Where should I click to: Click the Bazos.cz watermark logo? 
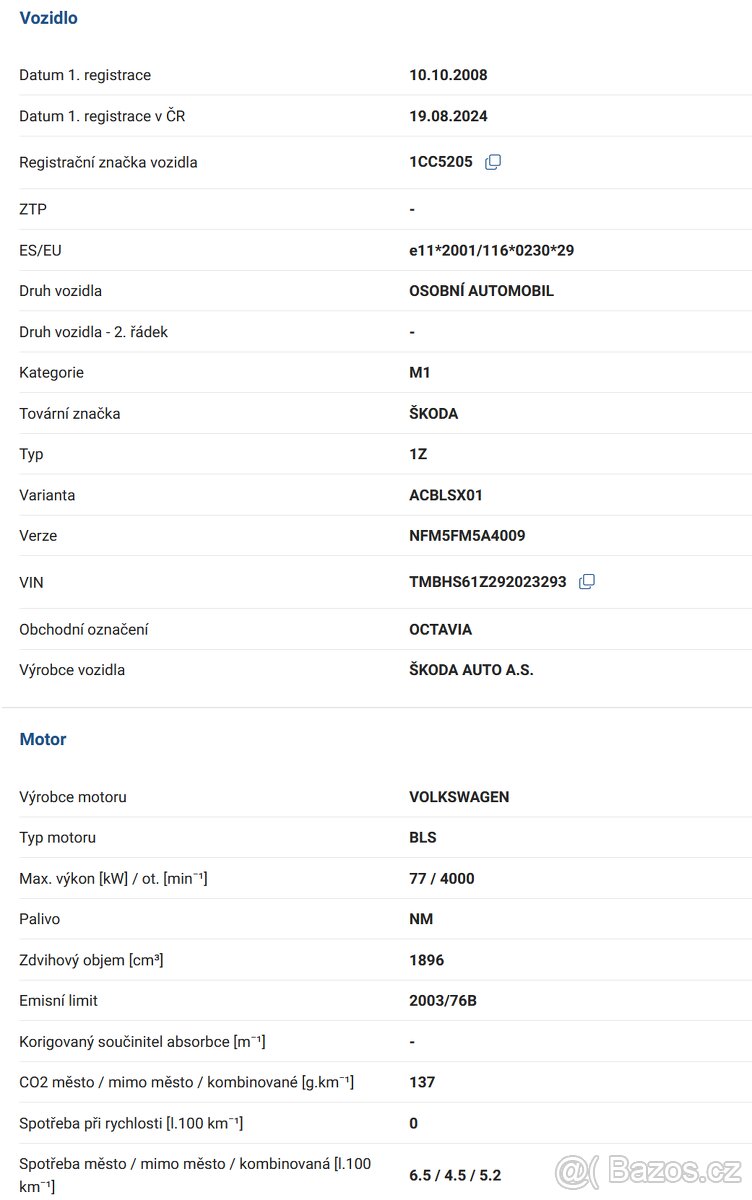point(648,1169)
